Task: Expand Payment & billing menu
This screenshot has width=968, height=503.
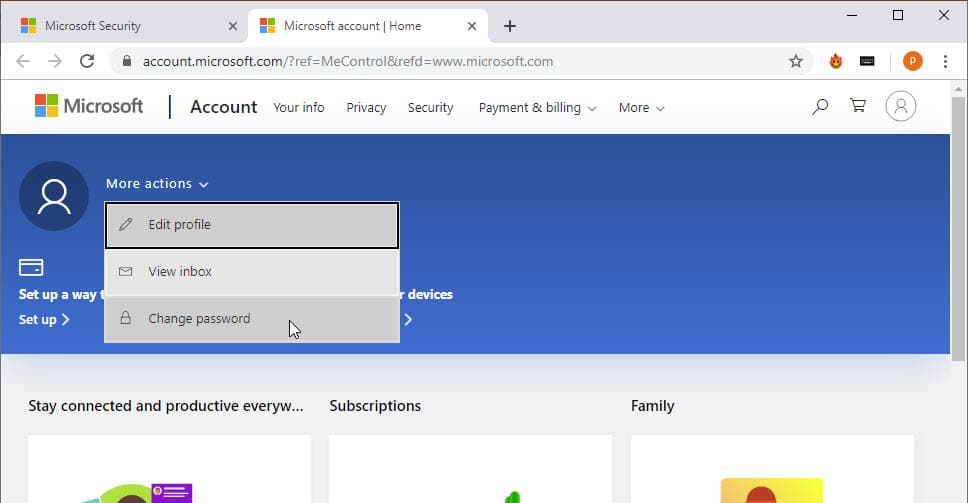Action: [x=537, y=107]
